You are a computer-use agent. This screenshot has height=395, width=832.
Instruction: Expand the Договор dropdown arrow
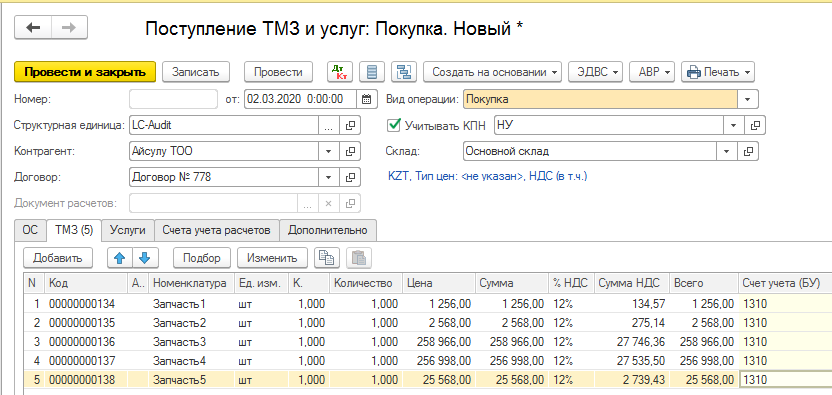pyautogui.click(x=329, y=177)
